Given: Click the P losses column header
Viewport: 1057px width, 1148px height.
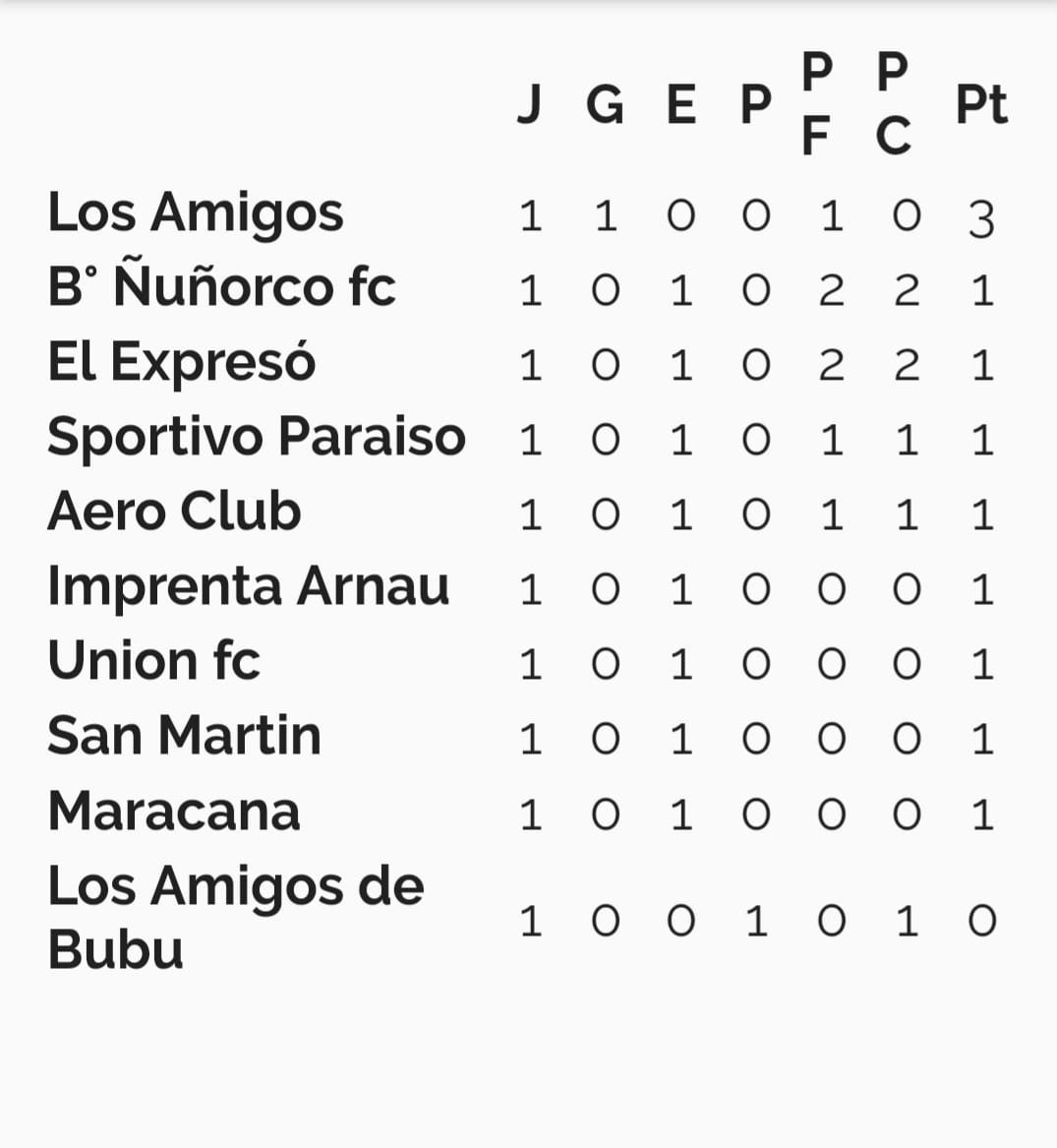Looking at the screenshot, I should point(756,104).
